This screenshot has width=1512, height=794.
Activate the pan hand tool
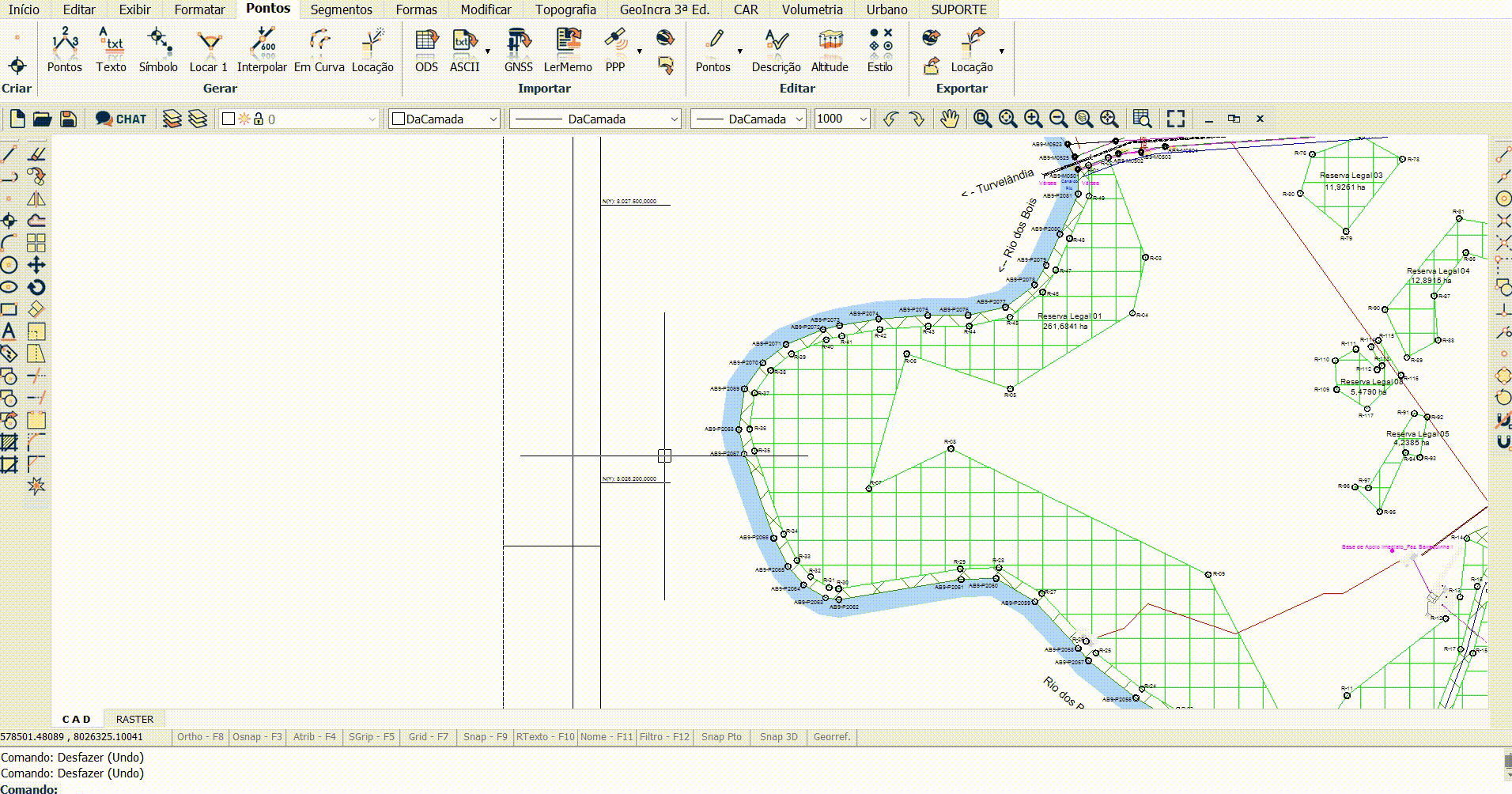(x=949, y=119)
